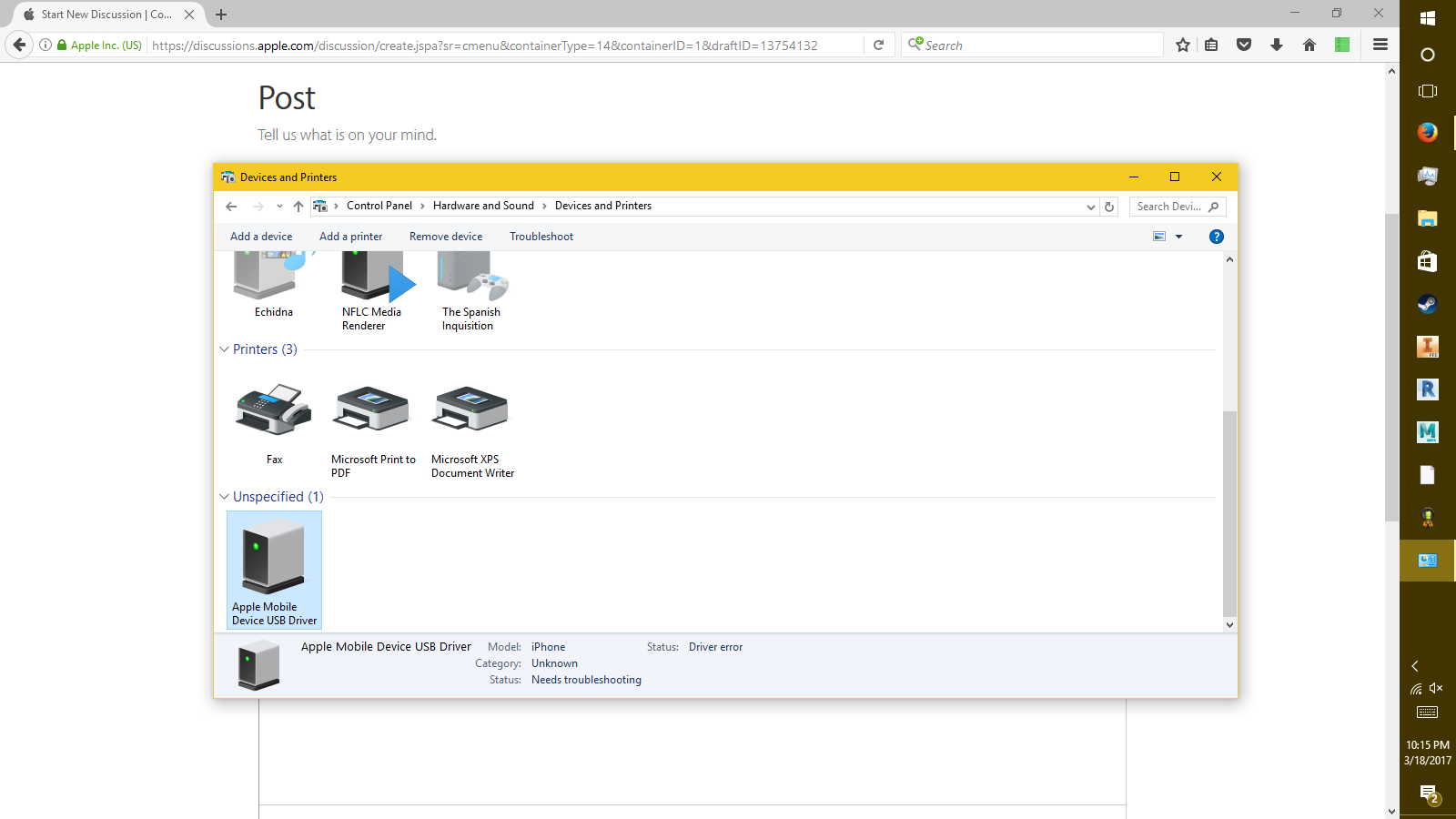
Task: Click the scroll down arrow in Devices window
Action: tap(1229, 625)
